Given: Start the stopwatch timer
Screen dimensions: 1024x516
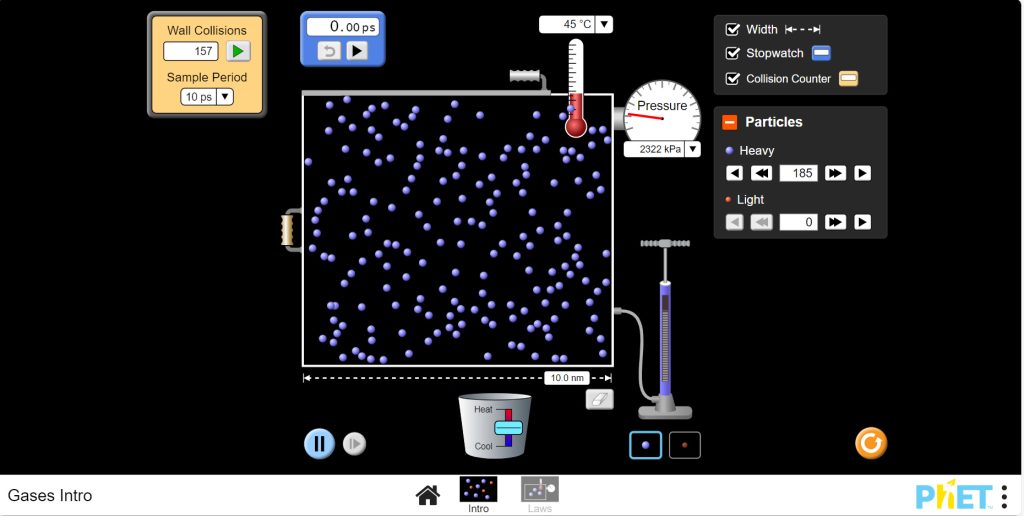Looking at the screenshot, I should (x=357, y=51).
